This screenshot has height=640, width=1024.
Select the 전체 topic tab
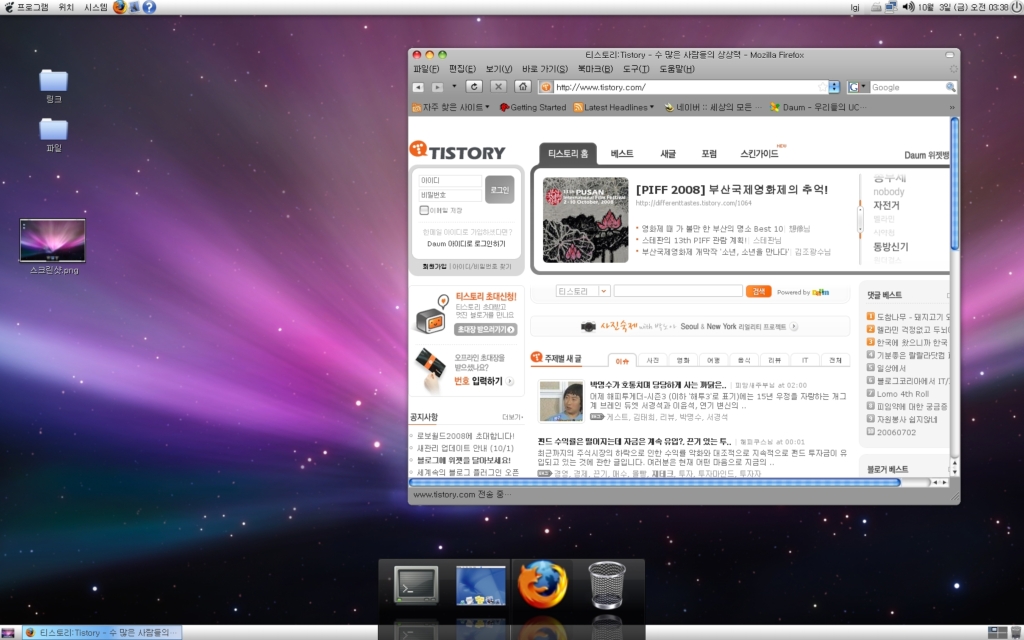(x=835, y=360)
